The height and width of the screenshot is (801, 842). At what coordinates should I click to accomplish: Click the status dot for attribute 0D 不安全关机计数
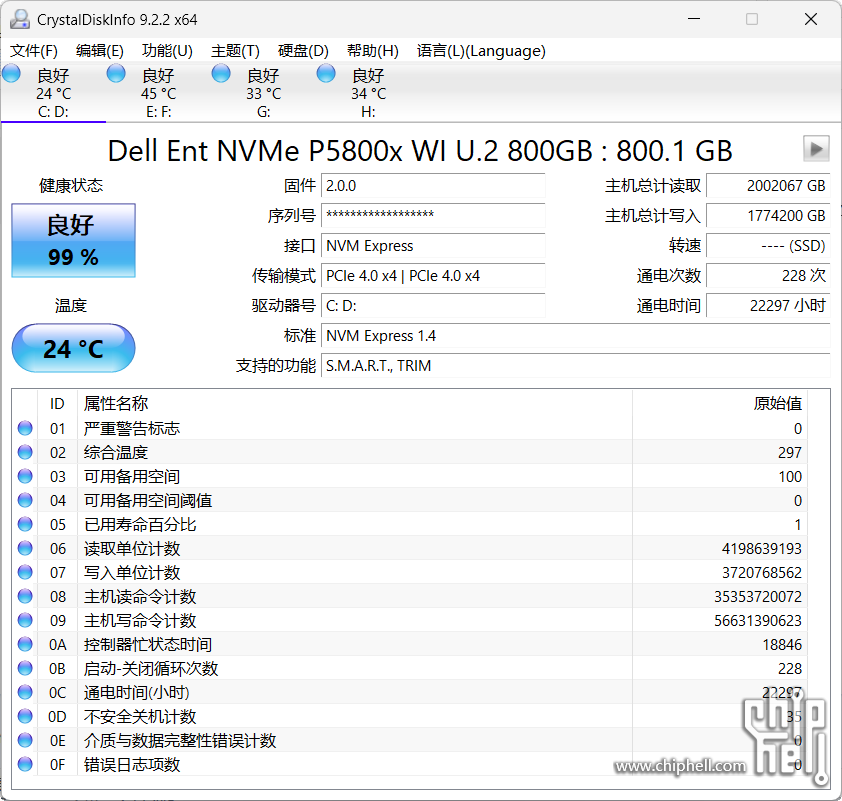25,716
